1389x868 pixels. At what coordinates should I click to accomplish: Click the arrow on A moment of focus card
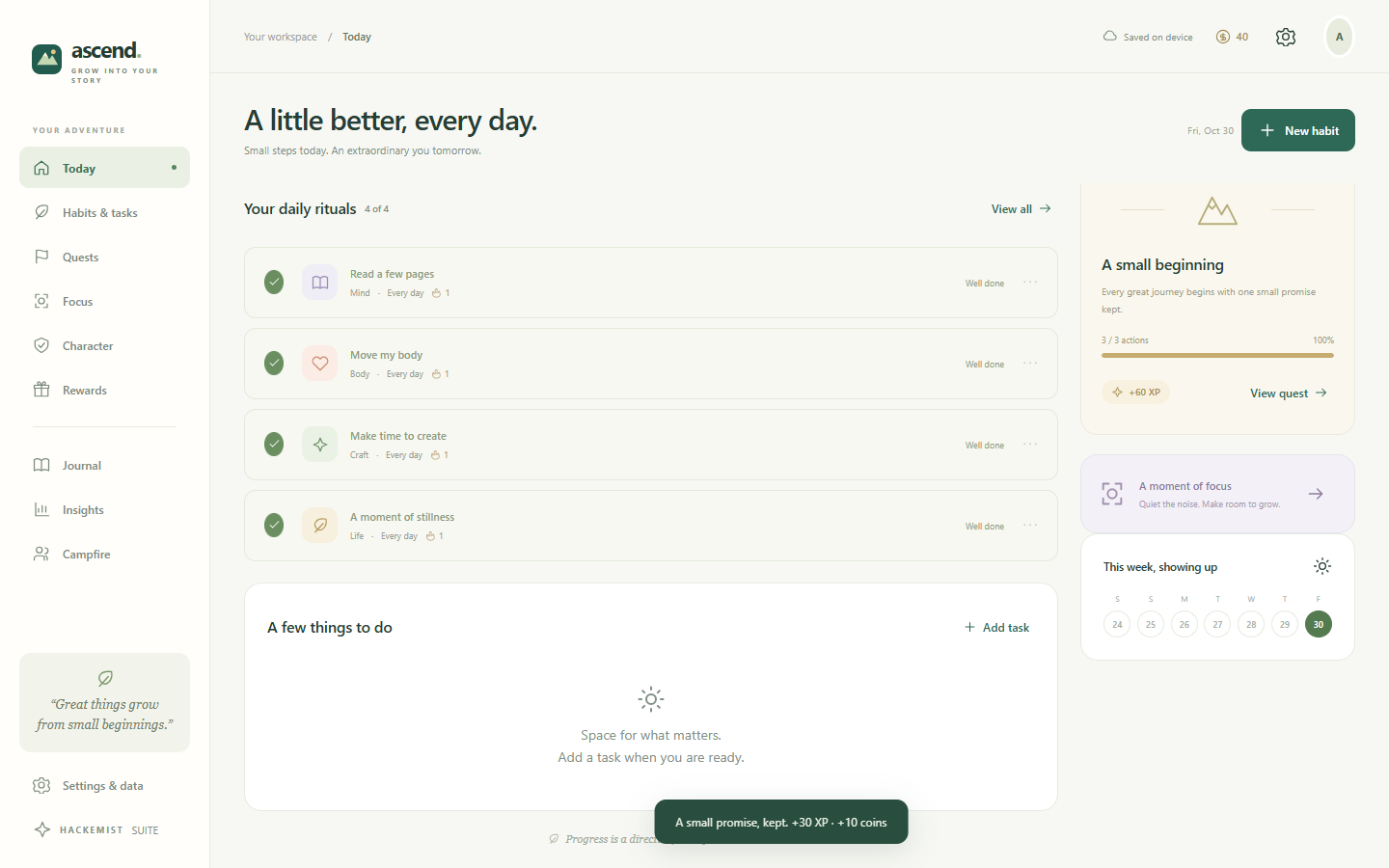tap(1316, 494)
